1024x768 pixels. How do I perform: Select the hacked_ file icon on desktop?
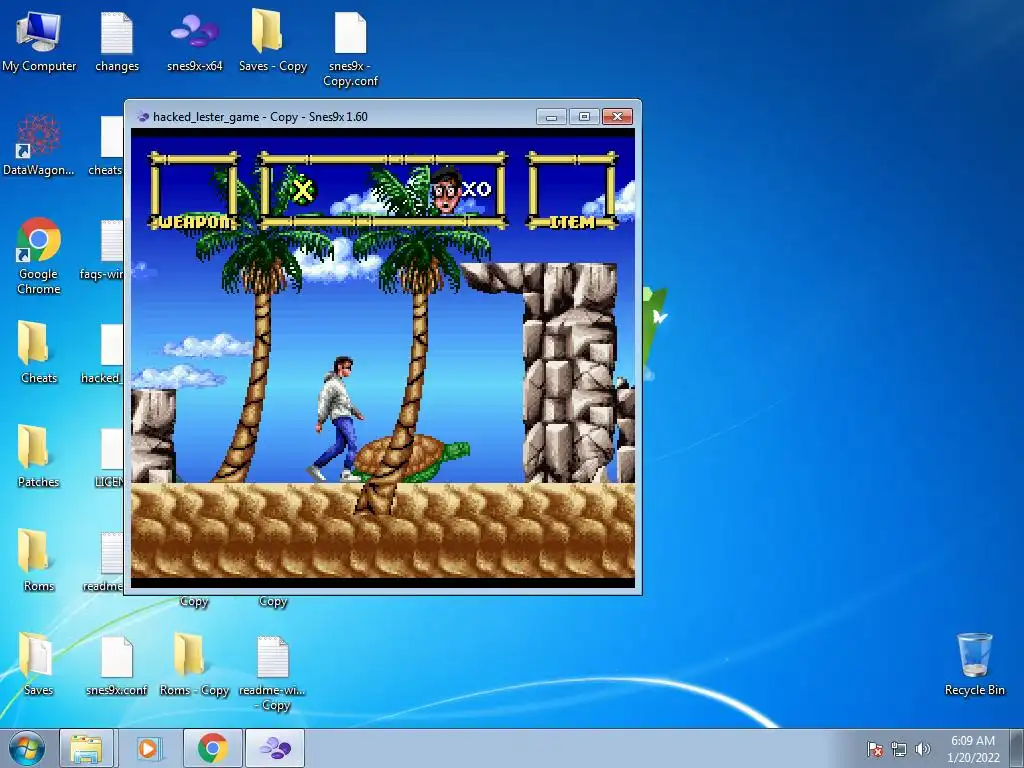(x=104, y=353)
